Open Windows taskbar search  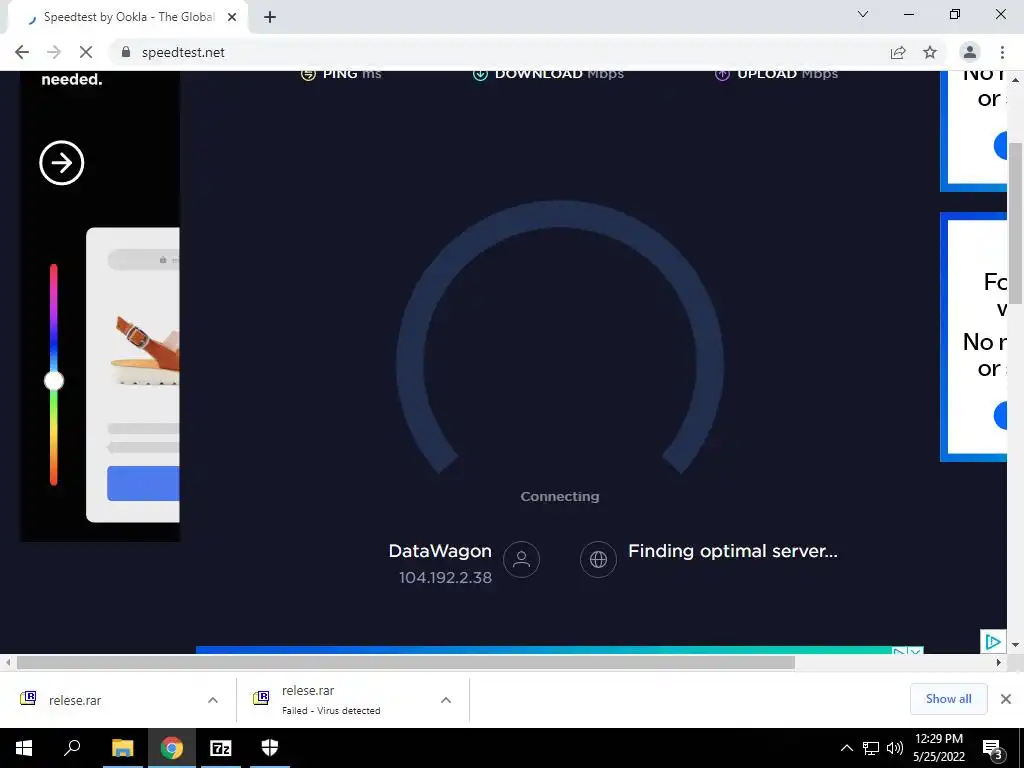[x=72, y=748]
